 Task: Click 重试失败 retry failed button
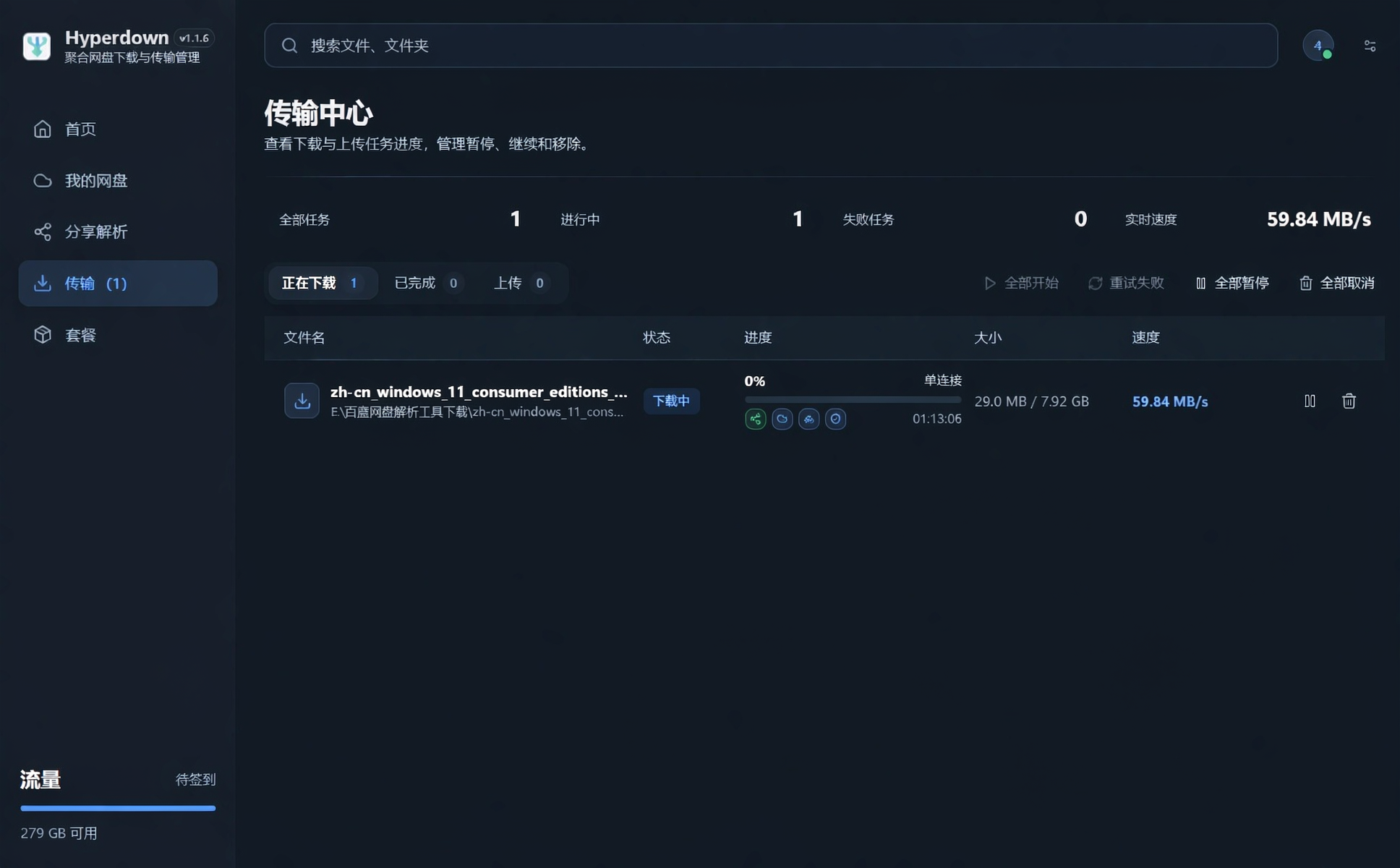(1126, 283)
